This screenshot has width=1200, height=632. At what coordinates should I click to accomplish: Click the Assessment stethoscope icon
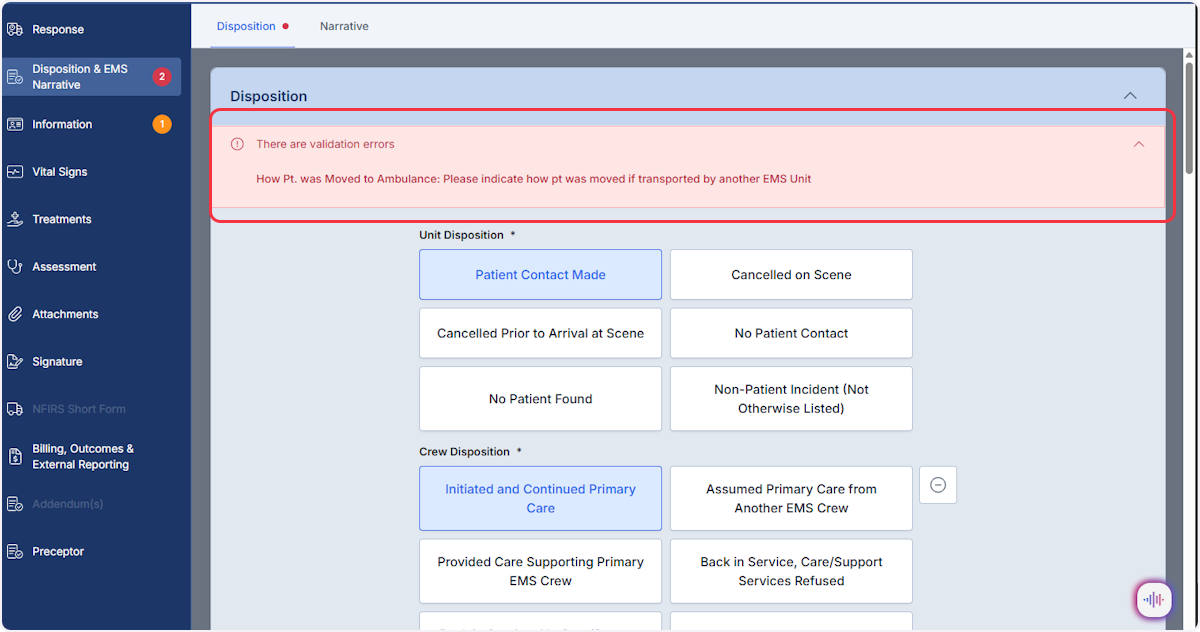coord(15,267)
